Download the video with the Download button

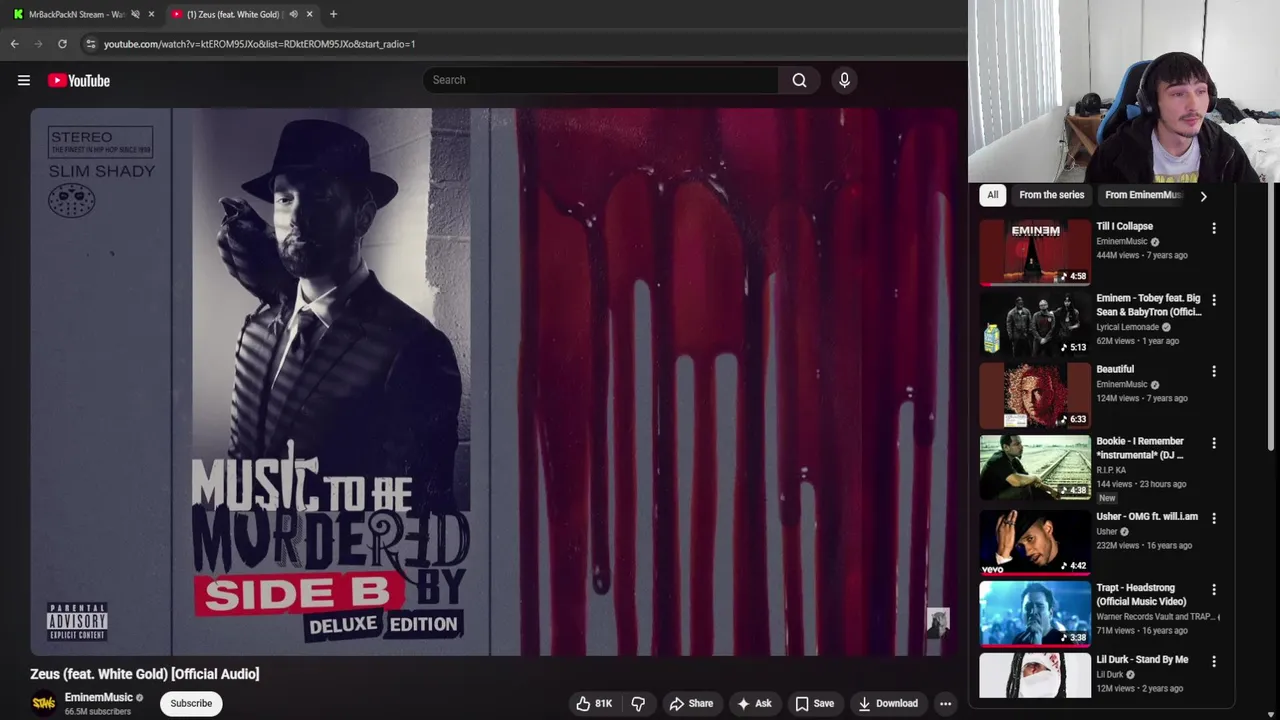coord(888,704)
